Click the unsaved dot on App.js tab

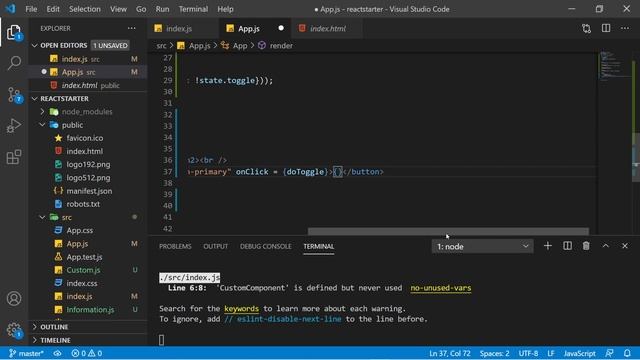point(281,28)
